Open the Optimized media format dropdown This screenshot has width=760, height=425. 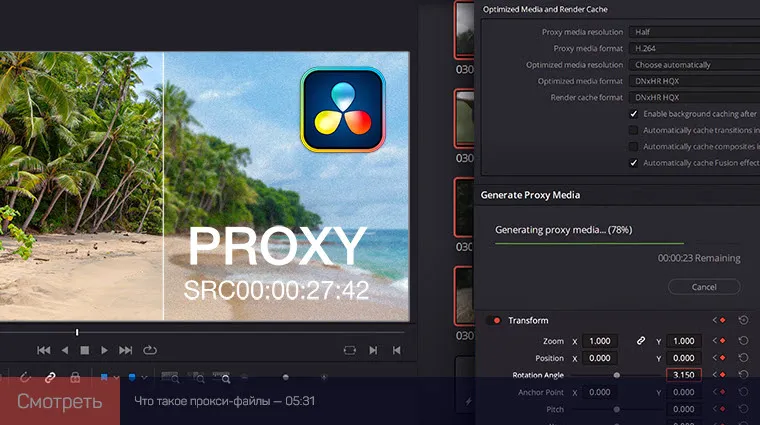point(694,81)
